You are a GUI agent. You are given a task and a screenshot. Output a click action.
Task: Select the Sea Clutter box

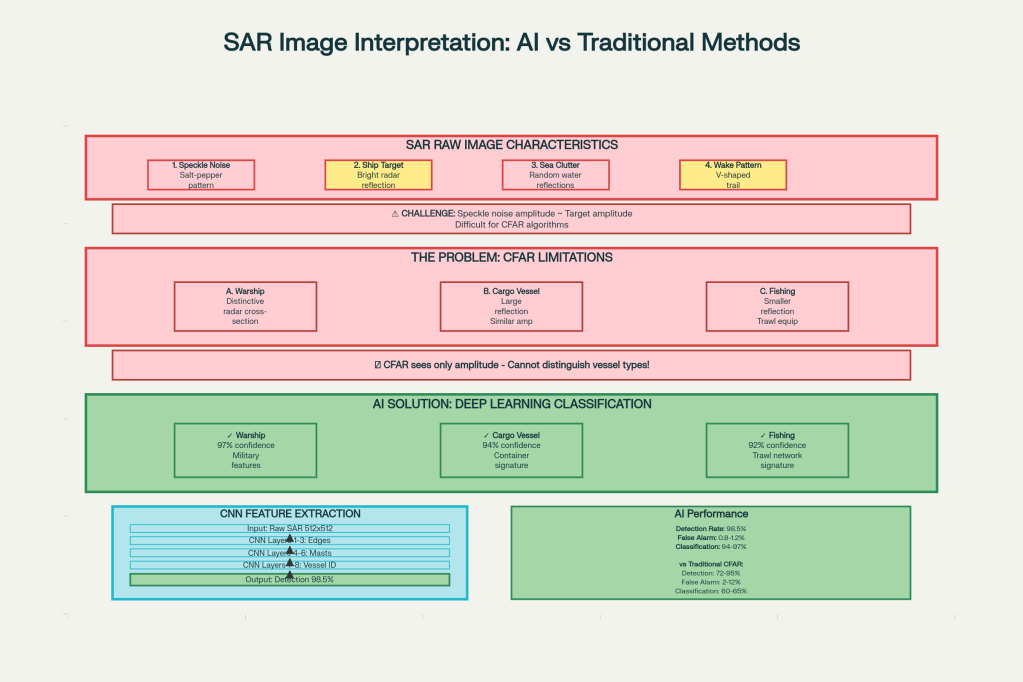click(555, 175)
